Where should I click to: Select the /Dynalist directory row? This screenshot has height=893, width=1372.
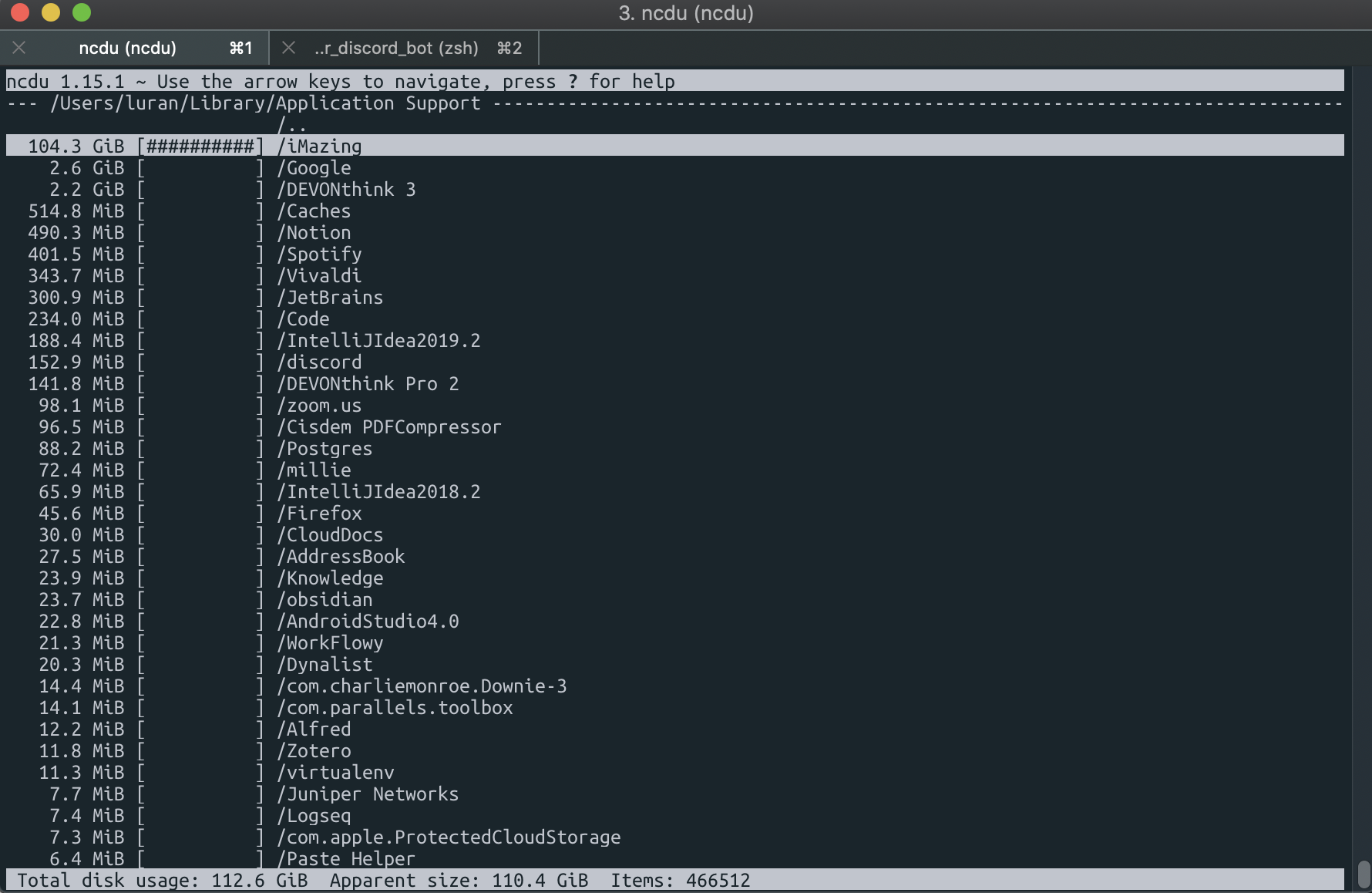coord(675,664)
